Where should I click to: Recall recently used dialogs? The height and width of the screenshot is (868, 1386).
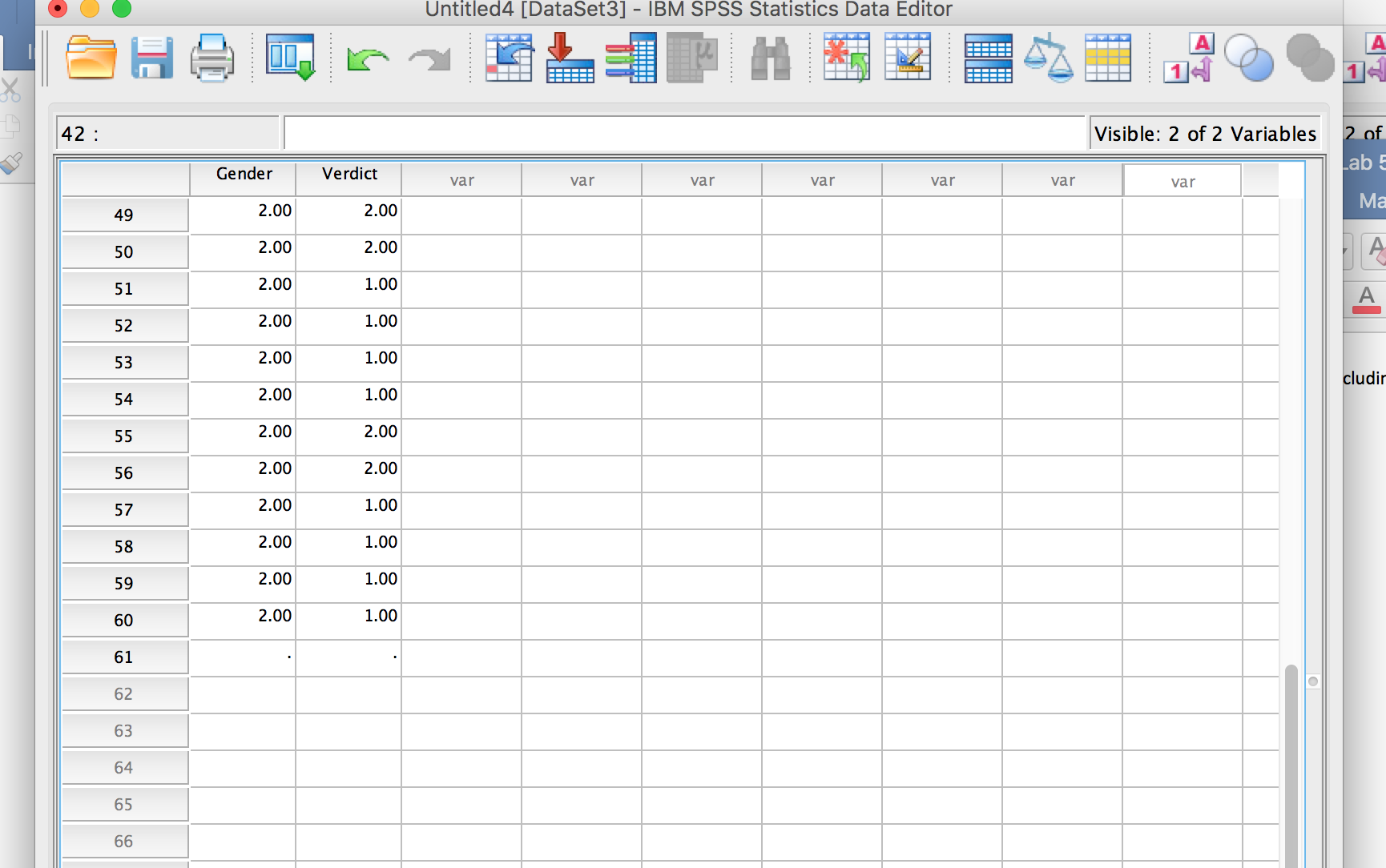click(290, 58)
